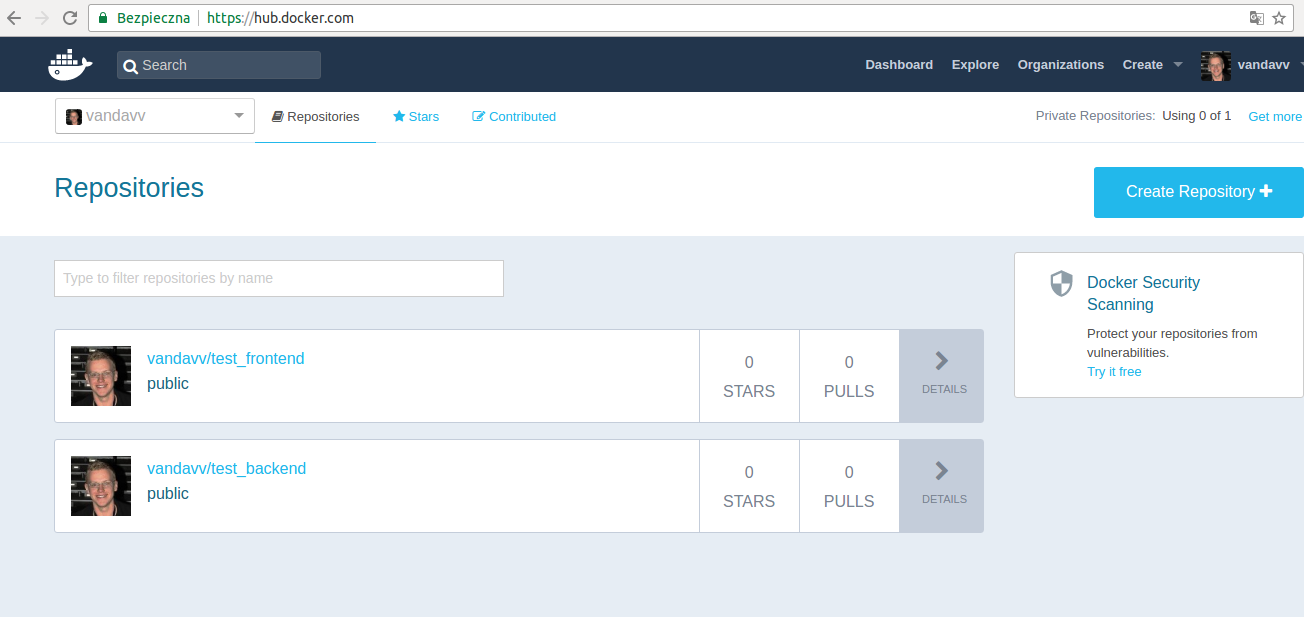The width and height of the screenshot is (1304, 617).
Task: Click the search magnifier icon
Action: (x=130, y=66)
